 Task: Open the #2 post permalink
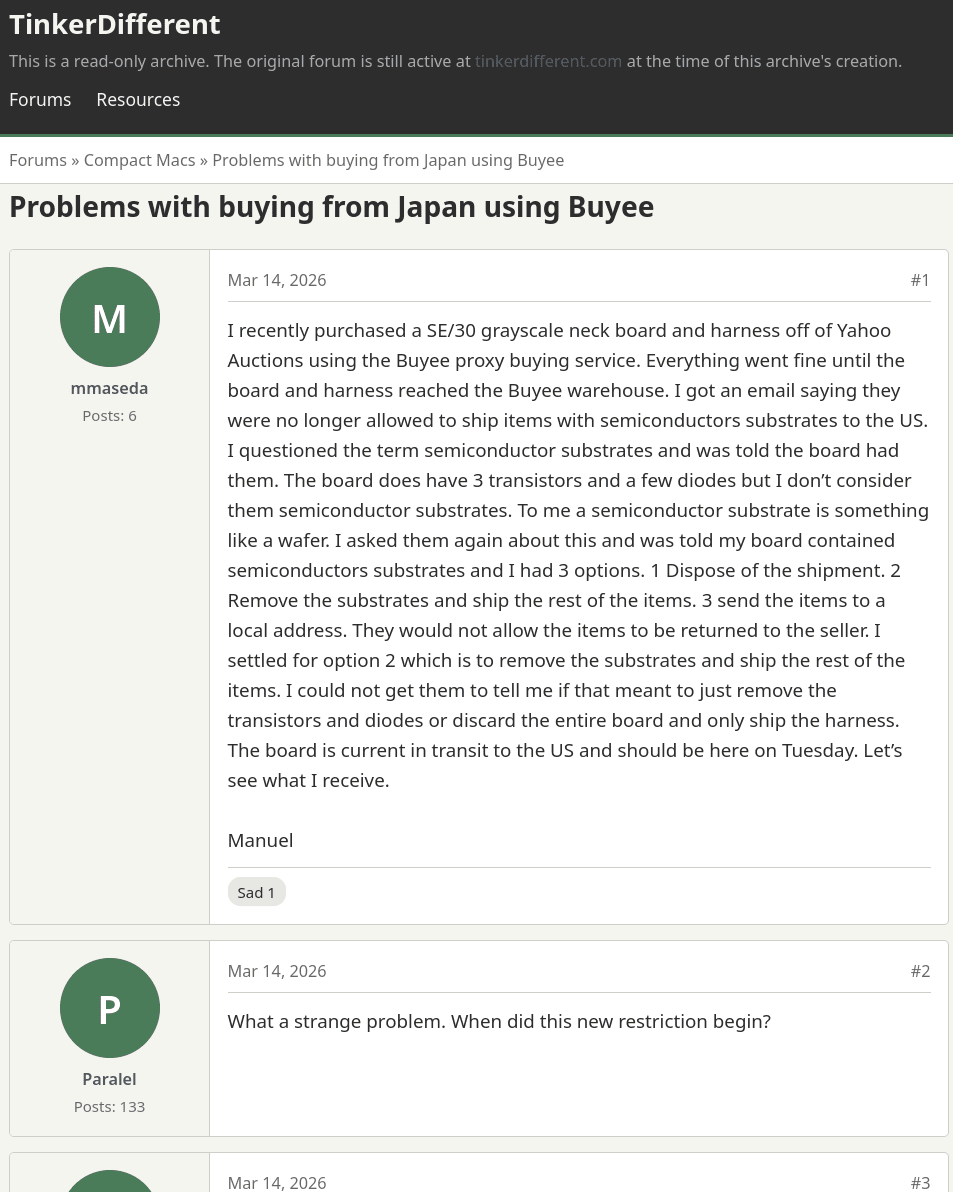[920, 971]
